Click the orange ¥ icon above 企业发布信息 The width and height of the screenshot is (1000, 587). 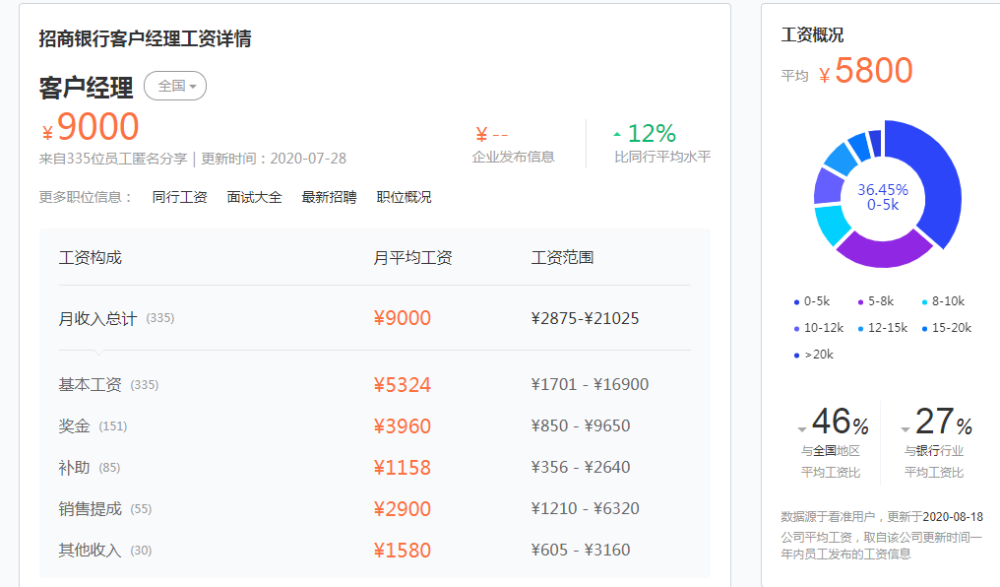(481, 134)
